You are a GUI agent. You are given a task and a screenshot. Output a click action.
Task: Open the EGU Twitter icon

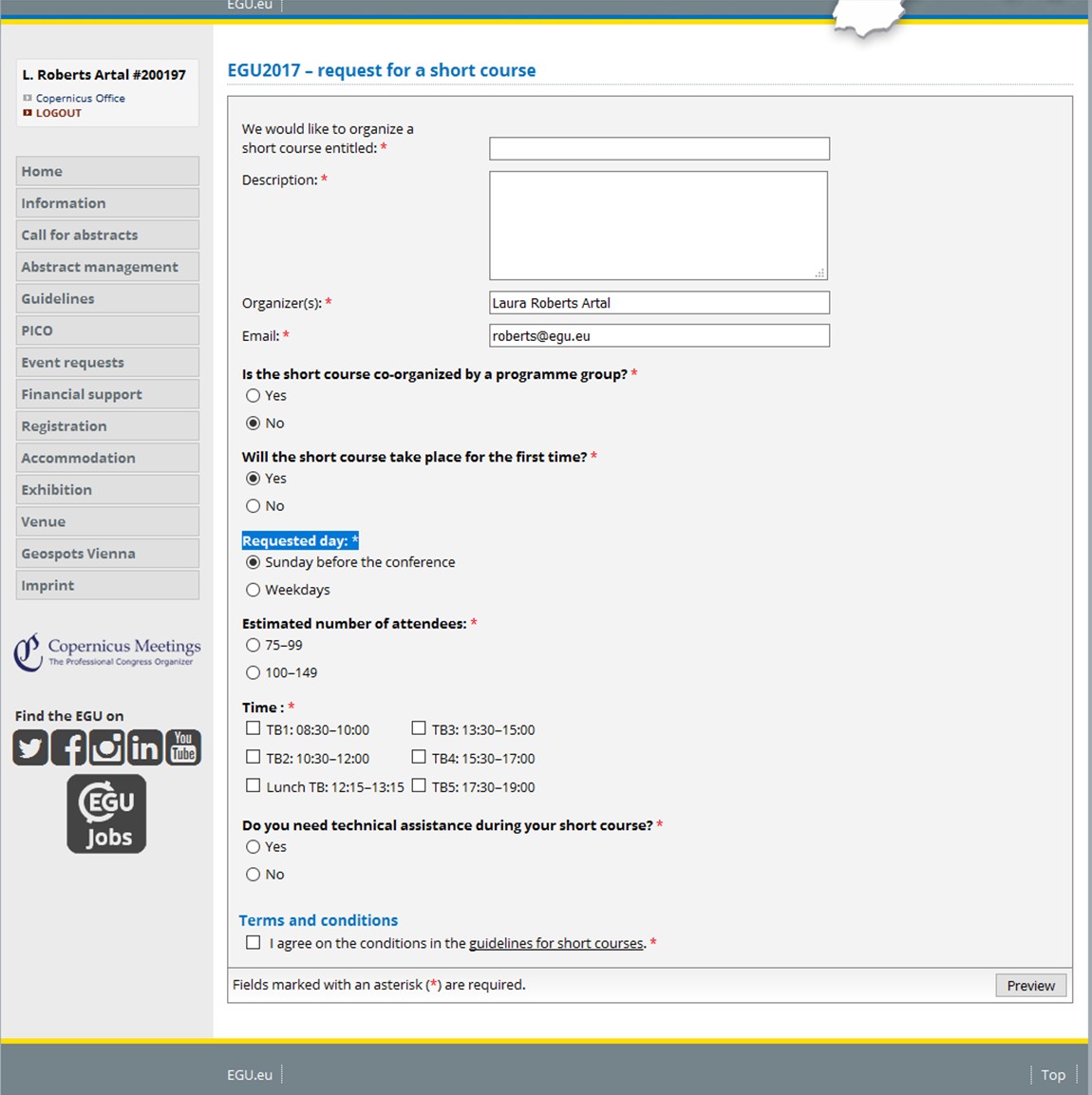(x=30, y=747)
